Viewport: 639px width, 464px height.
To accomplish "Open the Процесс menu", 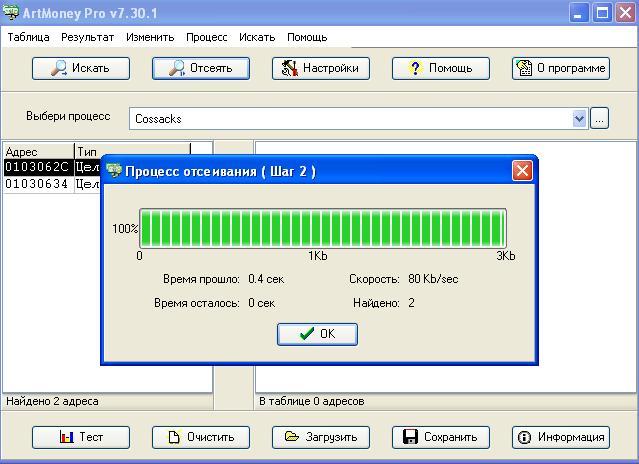I will click(x=207, y=37).
